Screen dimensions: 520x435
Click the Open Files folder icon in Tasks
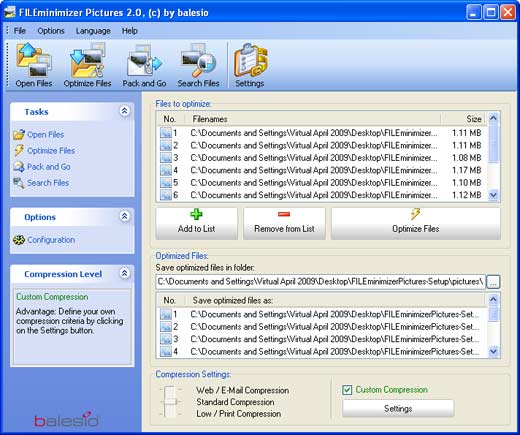pyautogui.click(x=19, y=134)
